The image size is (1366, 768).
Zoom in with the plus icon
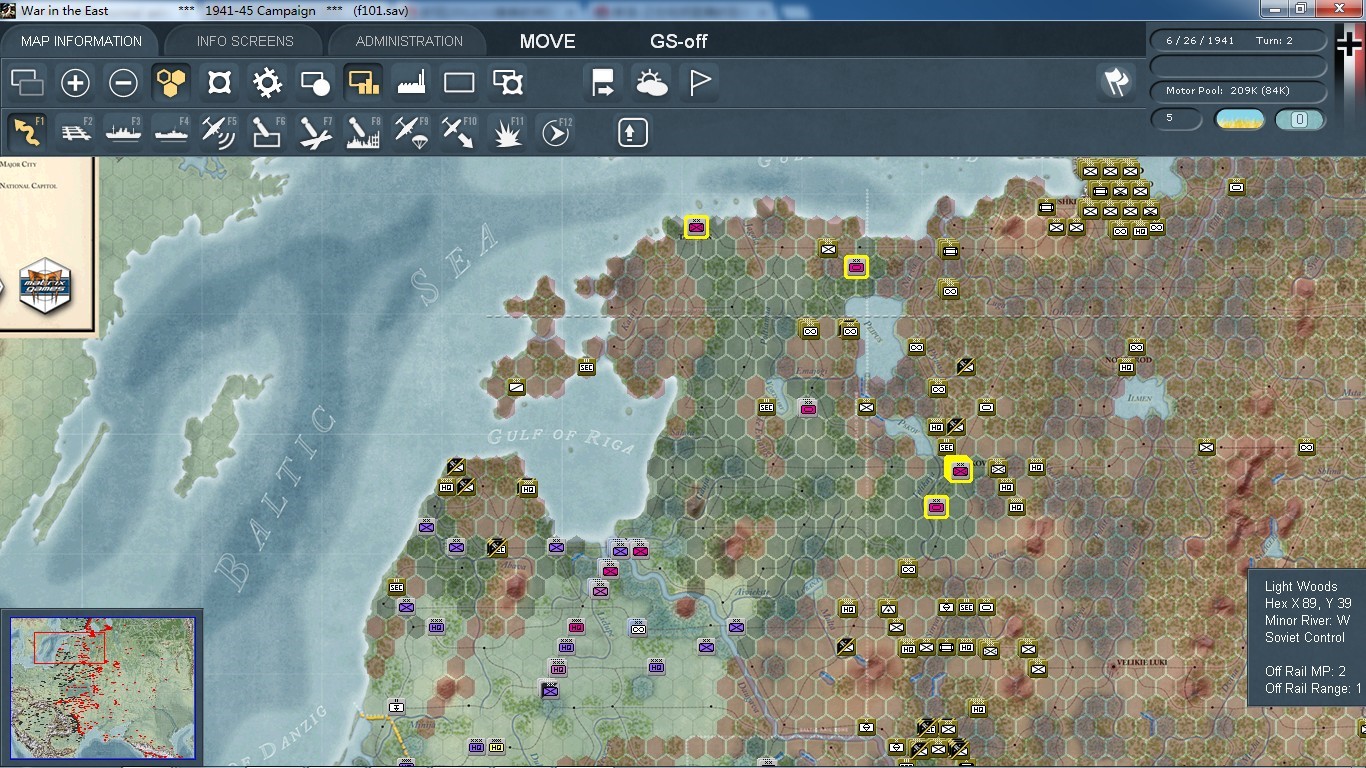click(x=76, y=83)
